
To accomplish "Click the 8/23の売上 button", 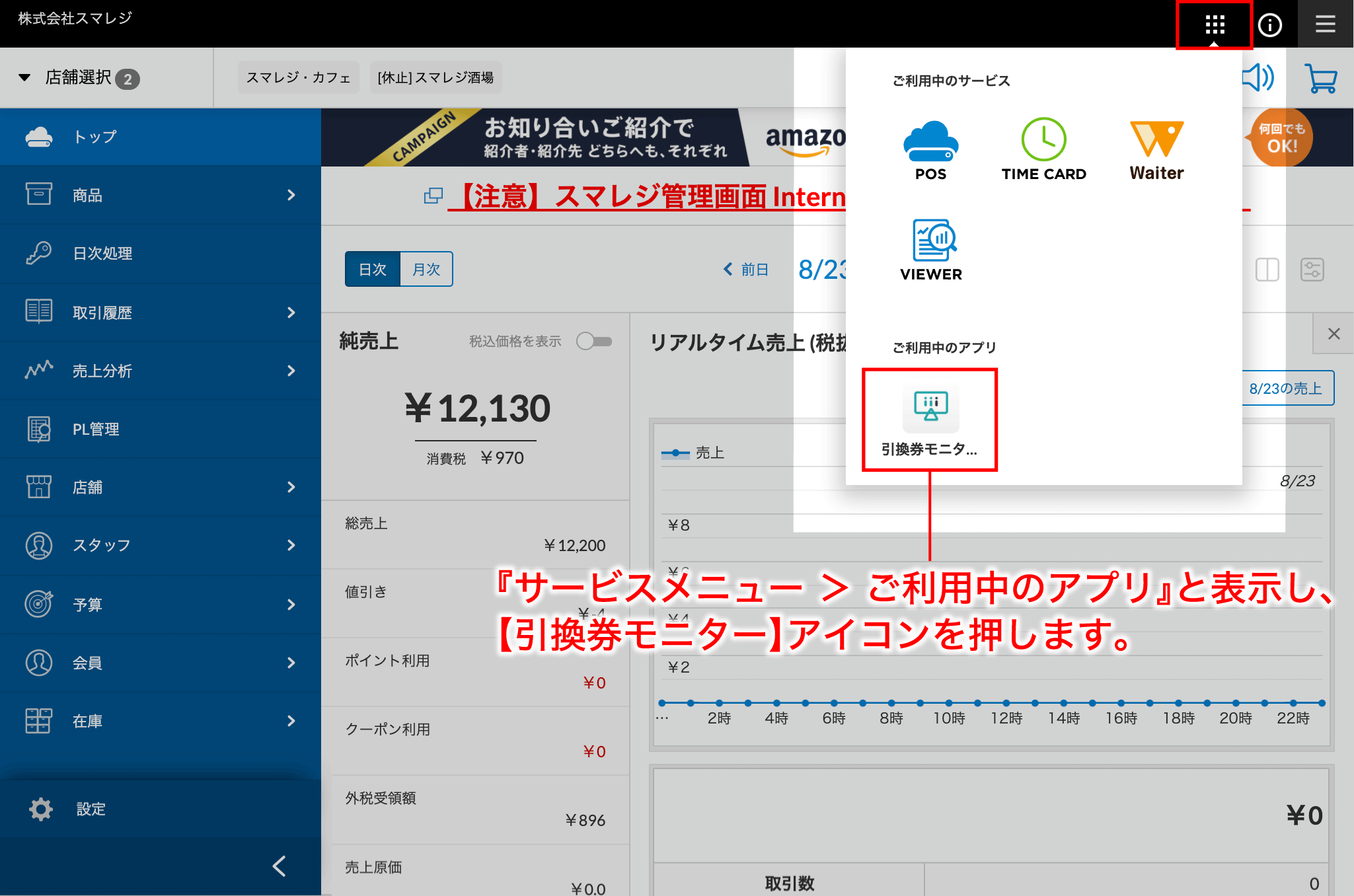I will click(x=1285, y=389).
